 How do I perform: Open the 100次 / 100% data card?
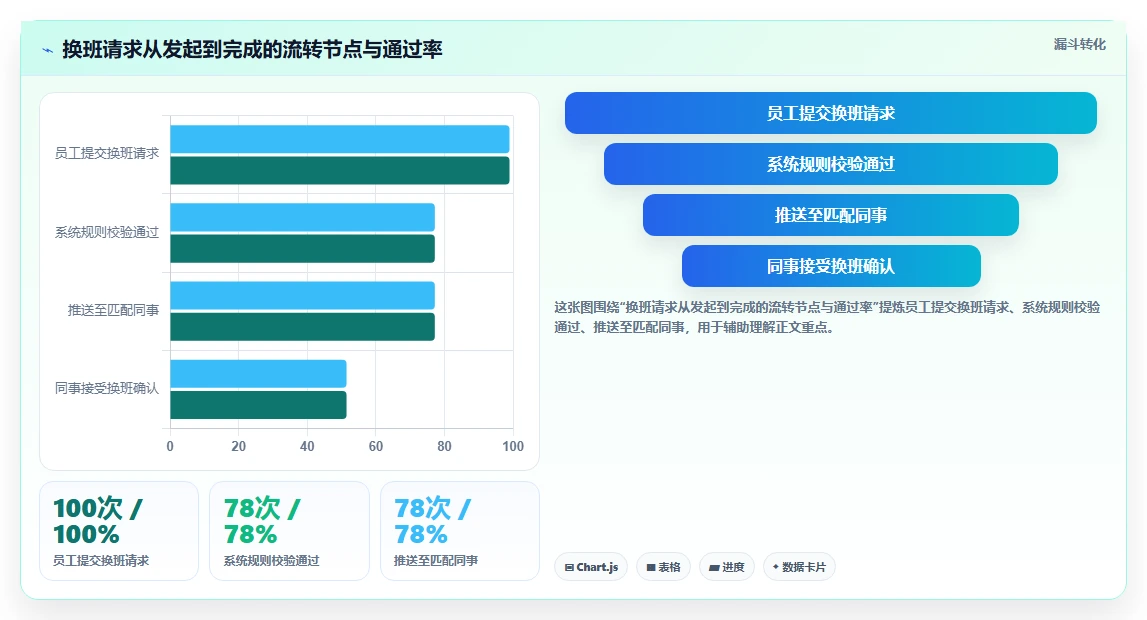pyautogui.click(x=119, y=531)
